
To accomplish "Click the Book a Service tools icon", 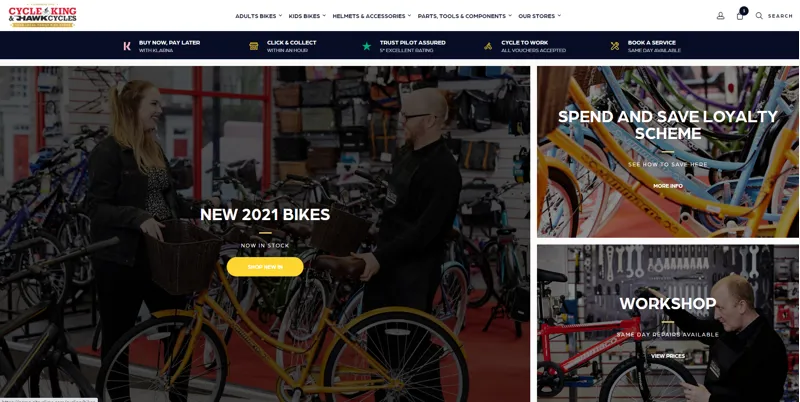I will [x=615, y=46].
